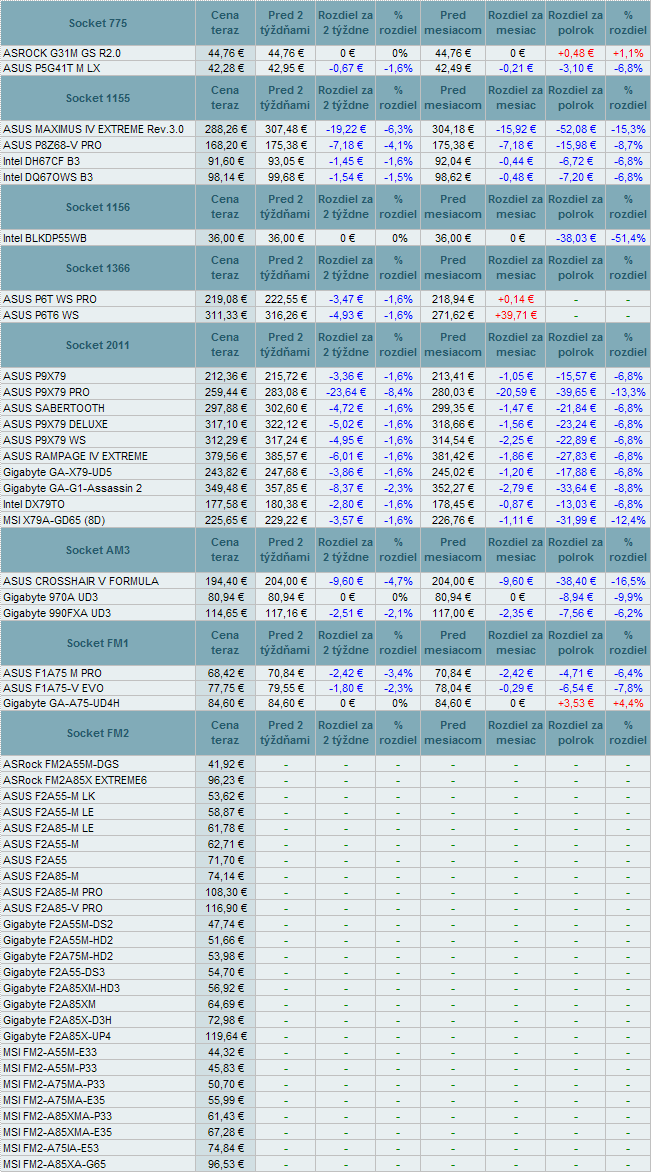Image resolution: width=651 pixels, height=1172 pixels.
Task: Select the Socket 1155 section header
Action: [98, 99]
